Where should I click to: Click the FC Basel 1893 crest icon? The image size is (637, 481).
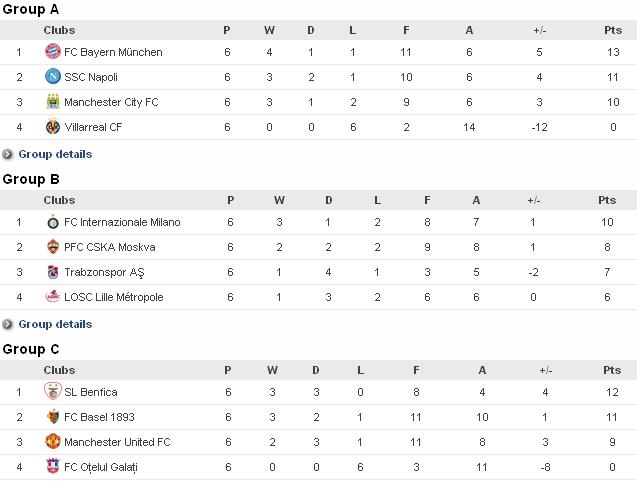pos(53,417)
